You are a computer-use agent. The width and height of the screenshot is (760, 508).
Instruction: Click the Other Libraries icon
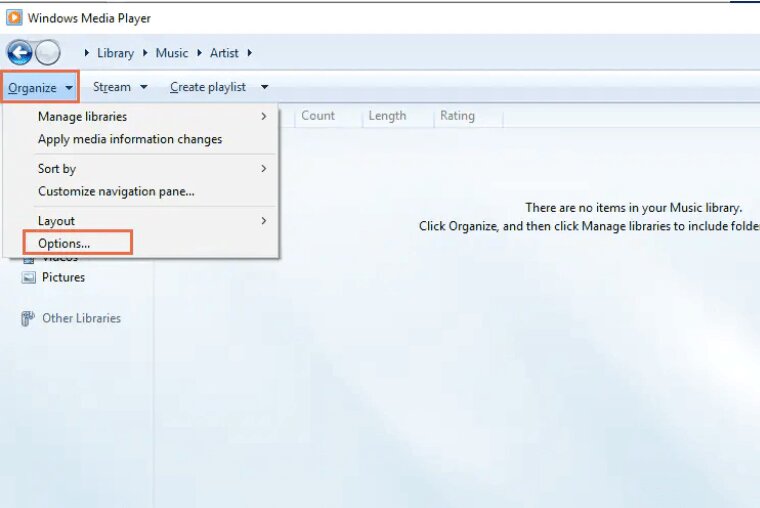pos(28,318)
